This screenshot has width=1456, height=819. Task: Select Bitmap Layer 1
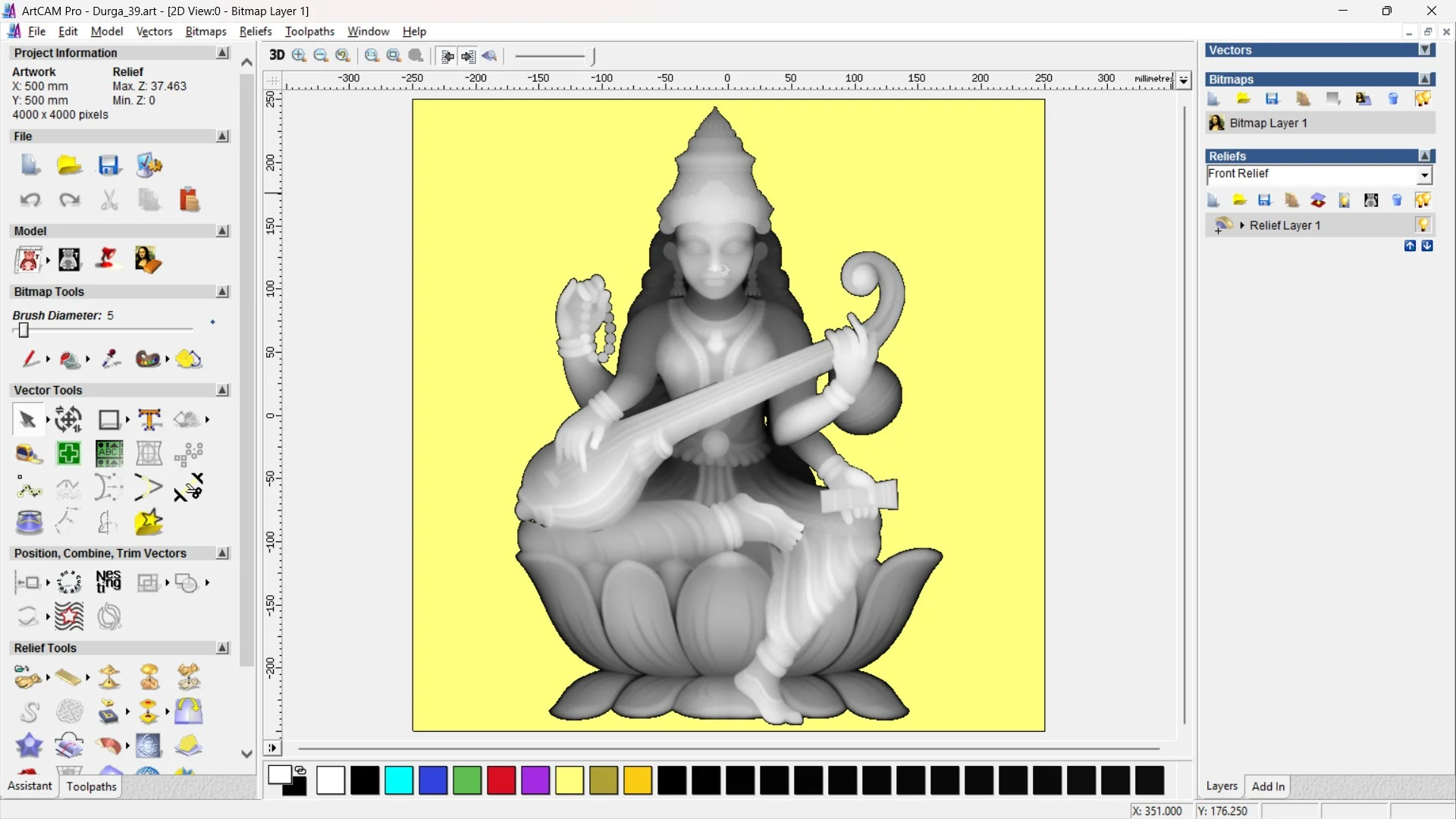[x=1268, y=123]
